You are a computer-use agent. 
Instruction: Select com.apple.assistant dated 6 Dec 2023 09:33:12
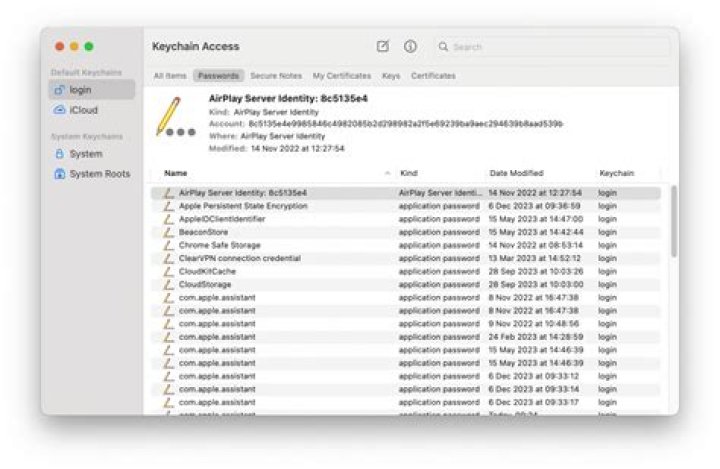(x=406, y=376)
